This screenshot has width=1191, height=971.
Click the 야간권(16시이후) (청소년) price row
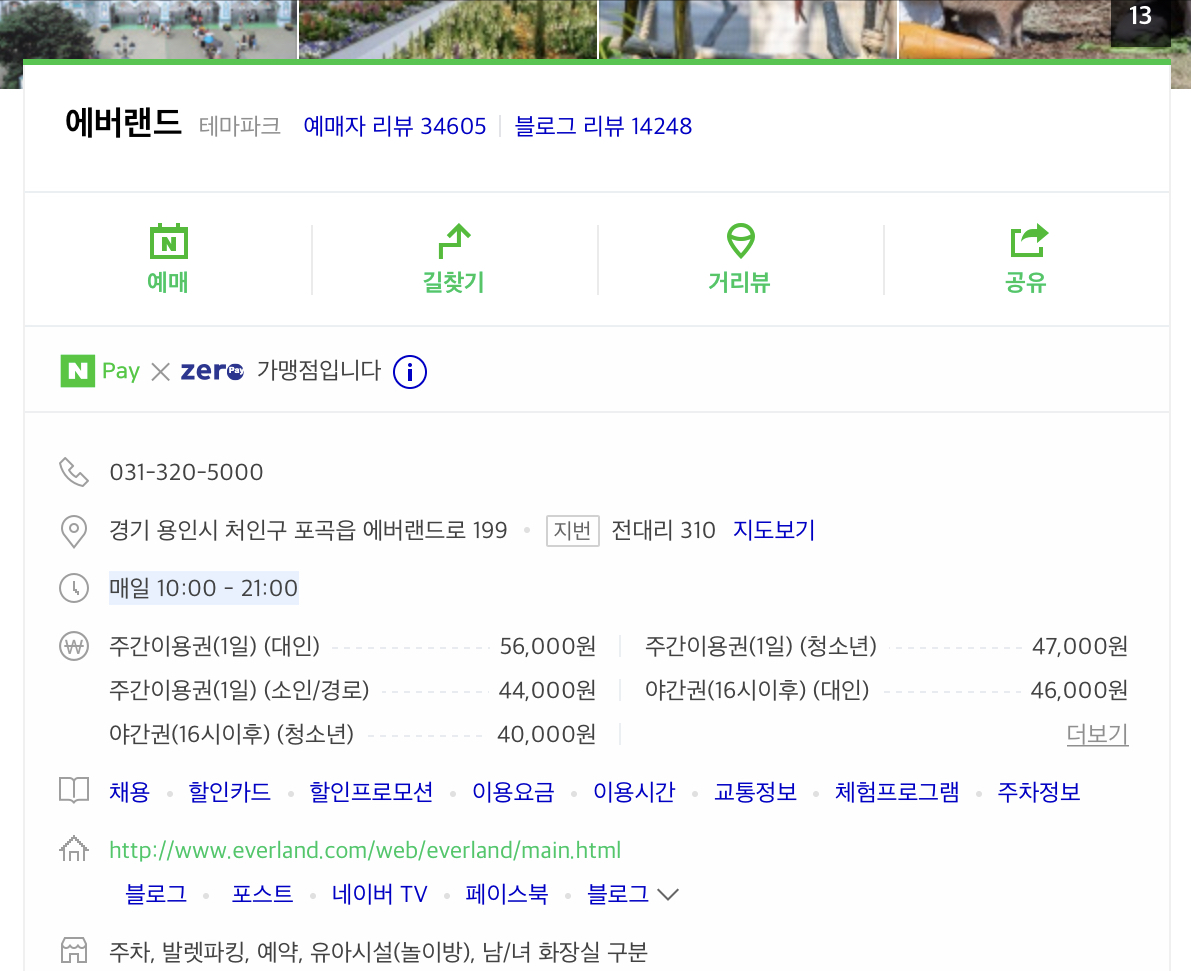(352, 734)
